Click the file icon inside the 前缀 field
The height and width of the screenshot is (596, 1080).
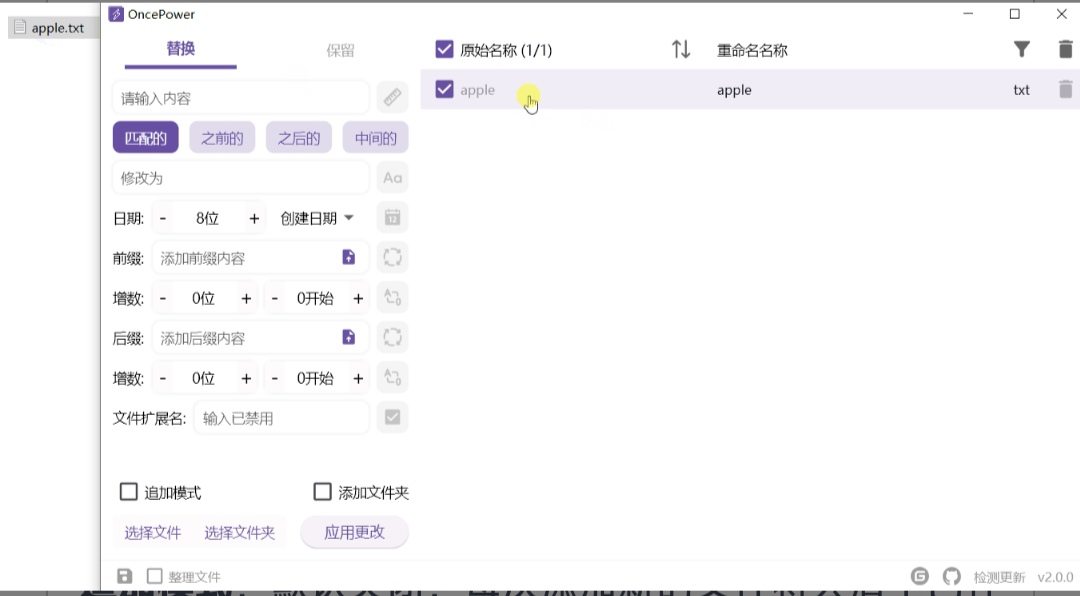(x=348, y=258)
